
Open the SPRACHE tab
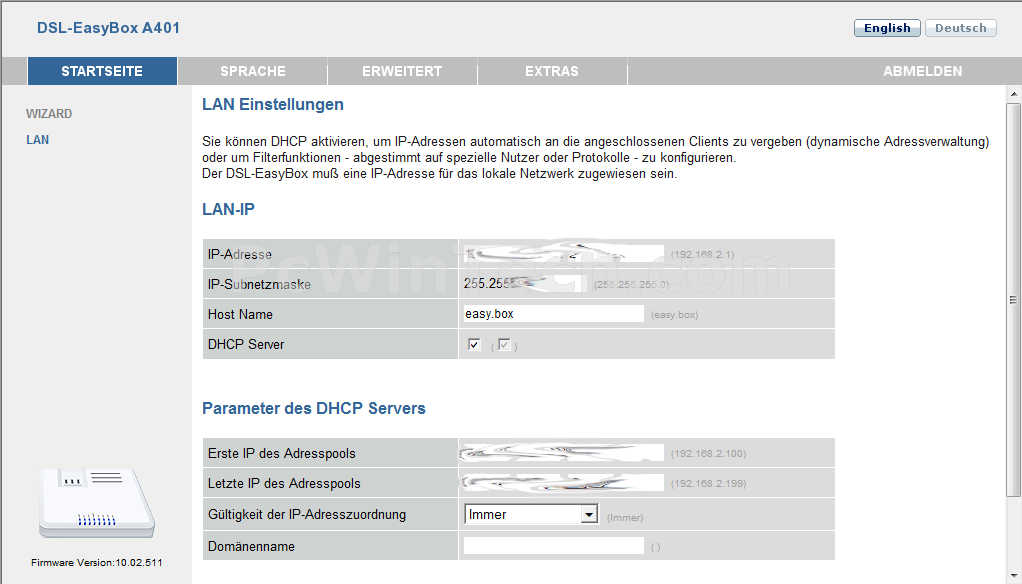pyautogui.click(x=253, y=71)
